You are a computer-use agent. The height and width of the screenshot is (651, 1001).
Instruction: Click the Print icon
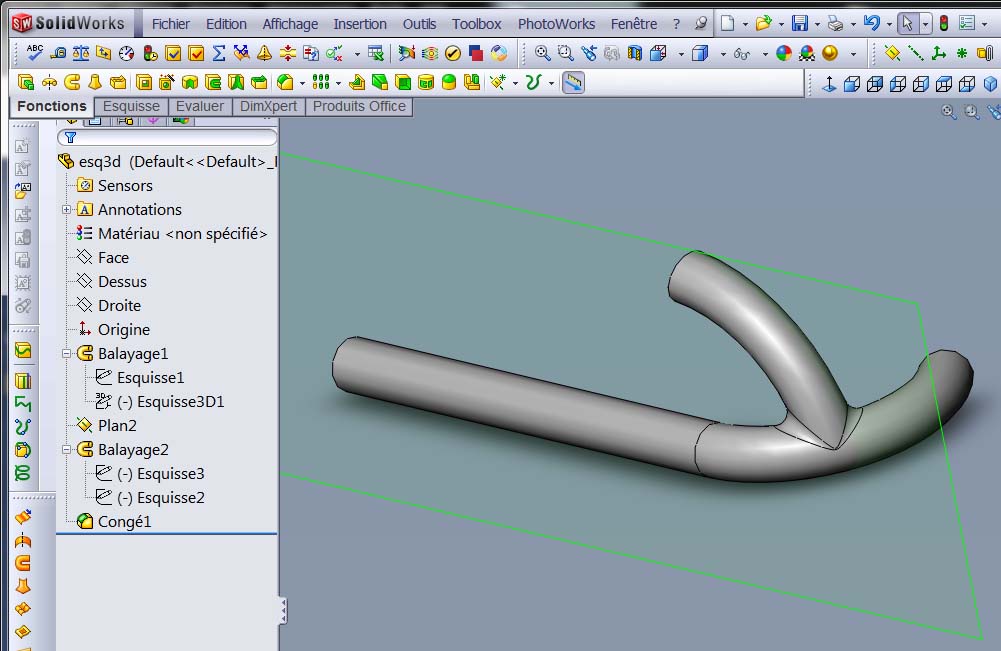pos(836,24)
